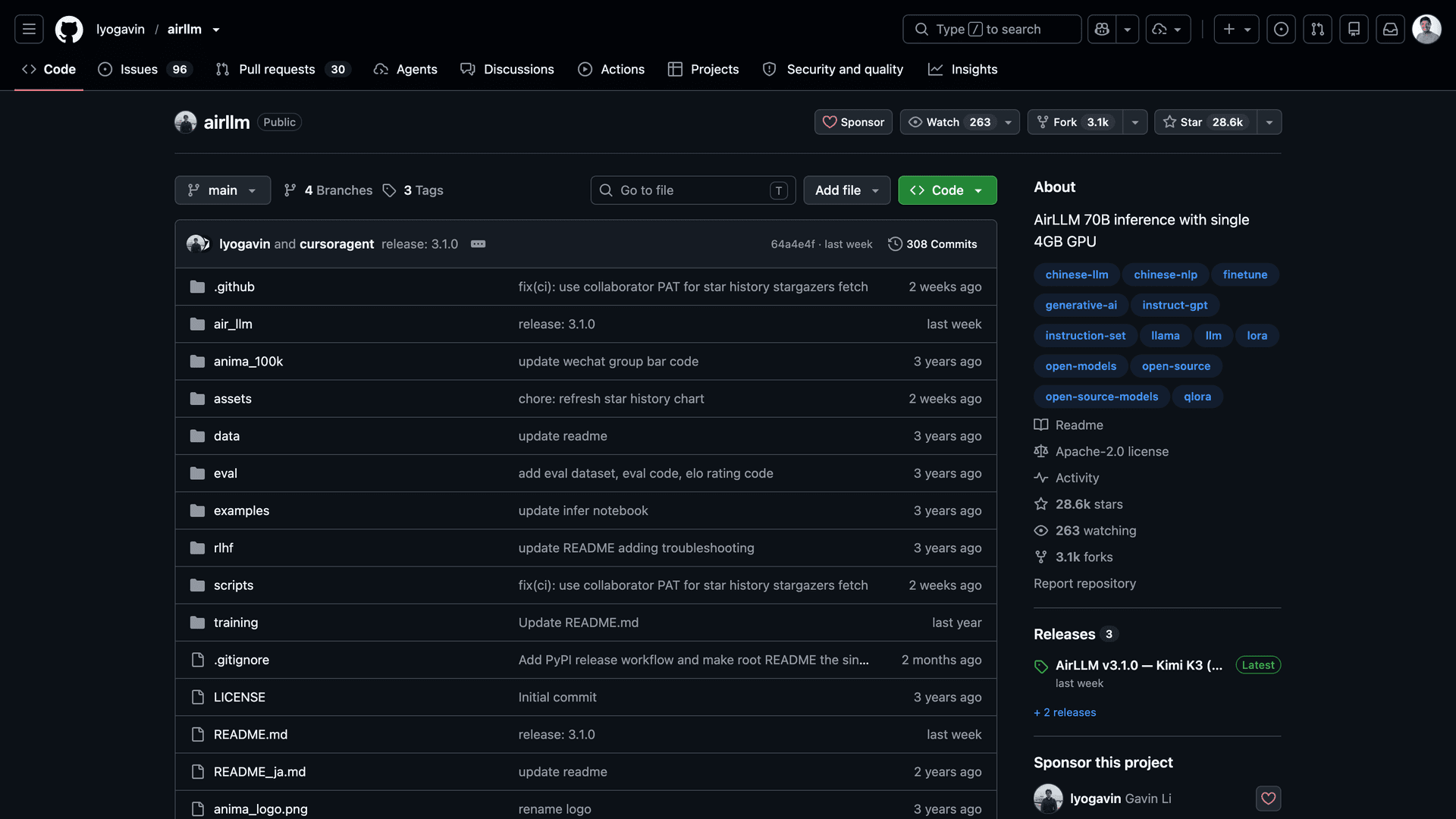The width and height of the screenshot is (1456, 819).
Task: Open notifications inbox icon
Action: tap(1390, 29)
